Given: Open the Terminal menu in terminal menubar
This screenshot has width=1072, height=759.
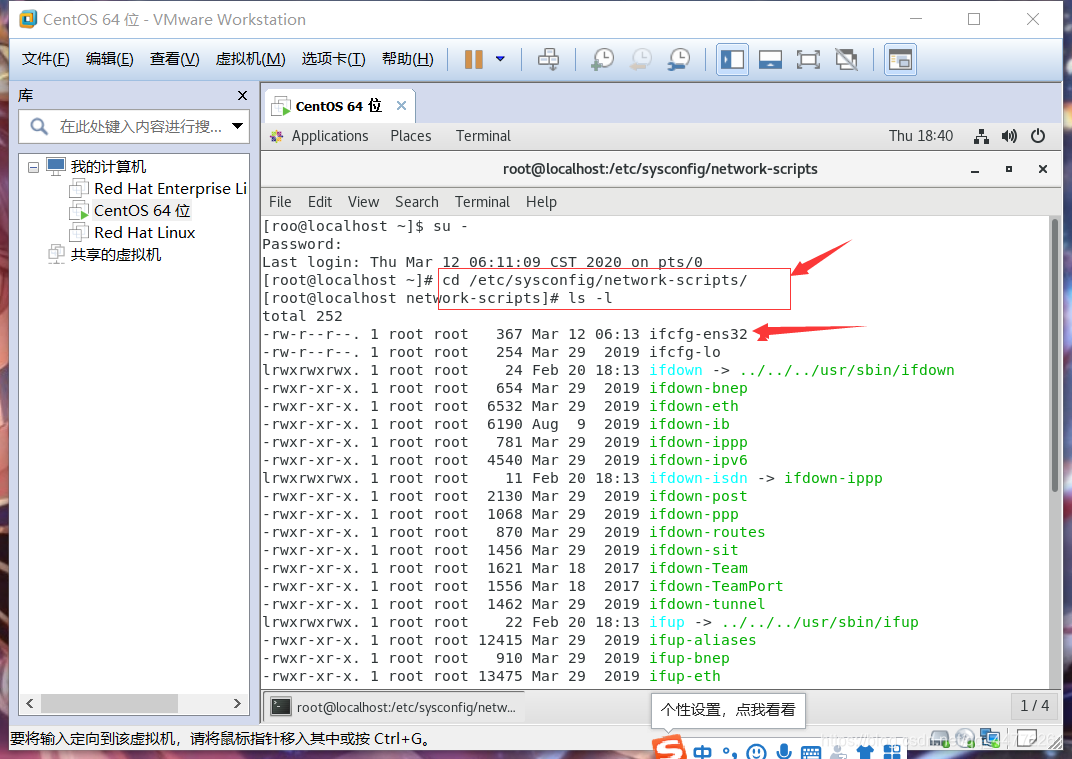Looking at the screenshot, I should (x=482, y=202).
